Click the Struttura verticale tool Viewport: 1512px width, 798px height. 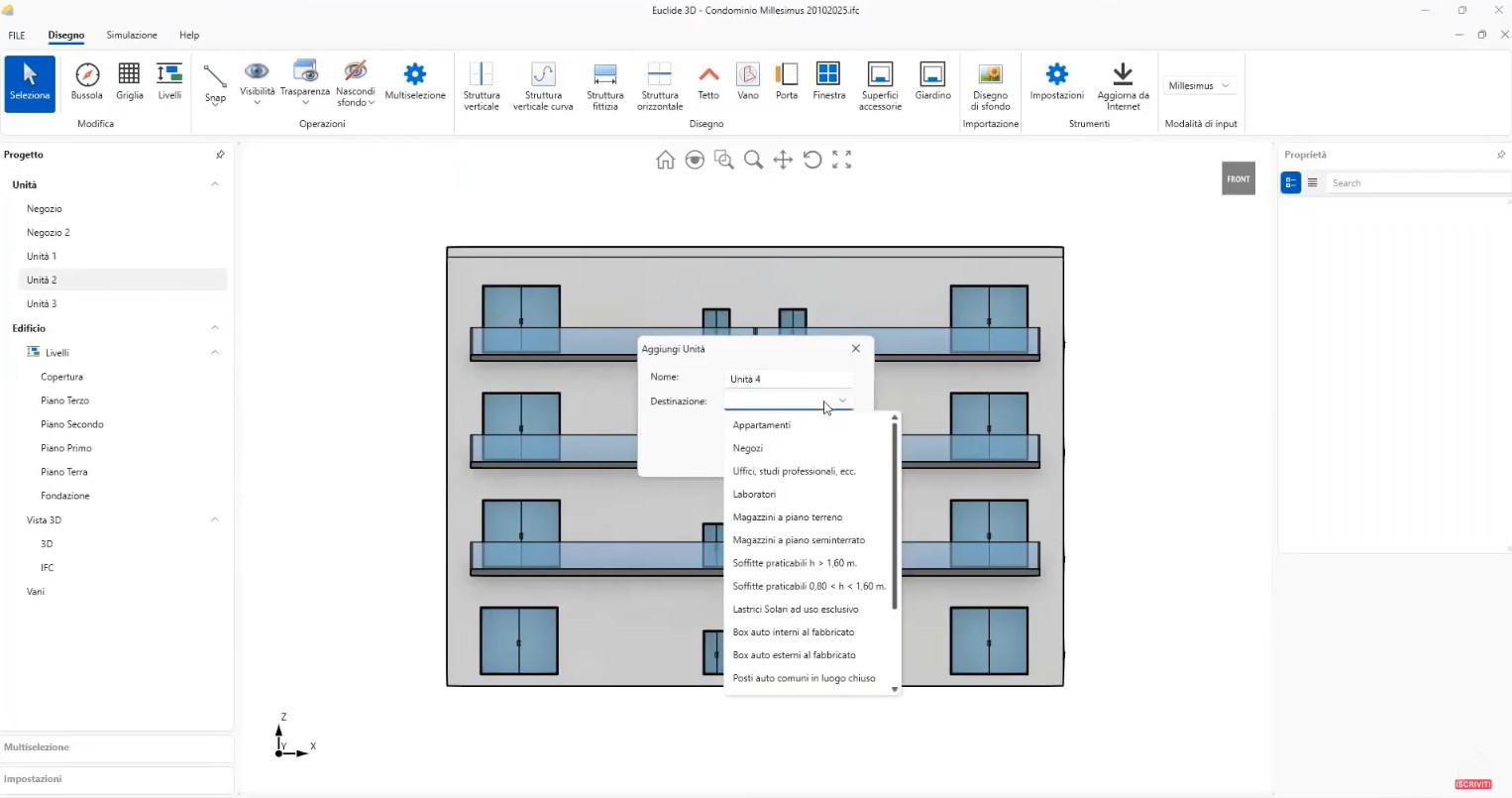tap(482, 84)
